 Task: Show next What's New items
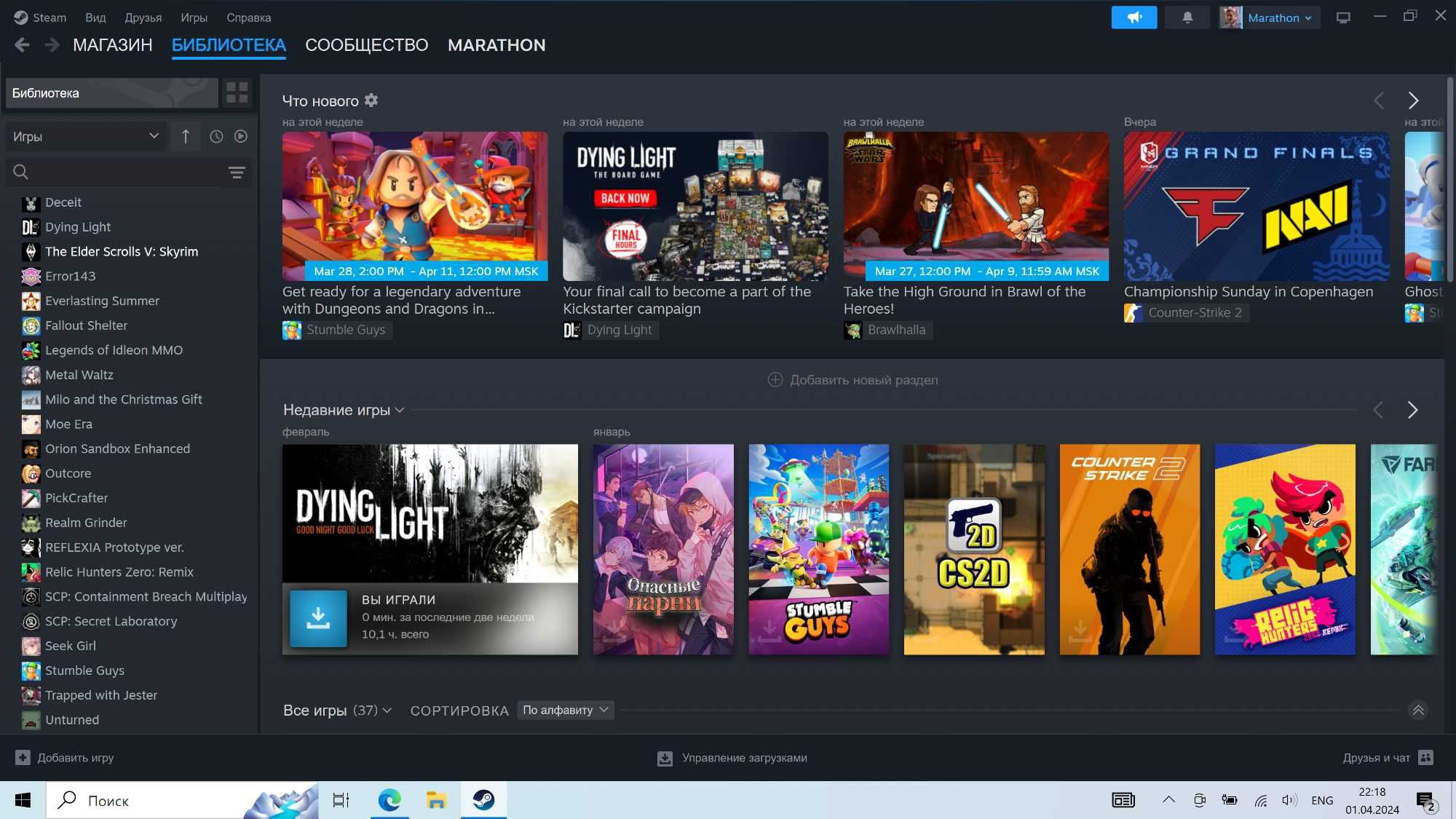[1413, 100]
